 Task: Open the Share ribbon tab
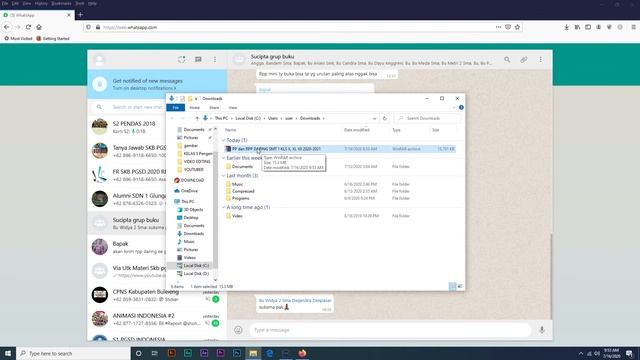pyautogui.click(x=214, y=108)
